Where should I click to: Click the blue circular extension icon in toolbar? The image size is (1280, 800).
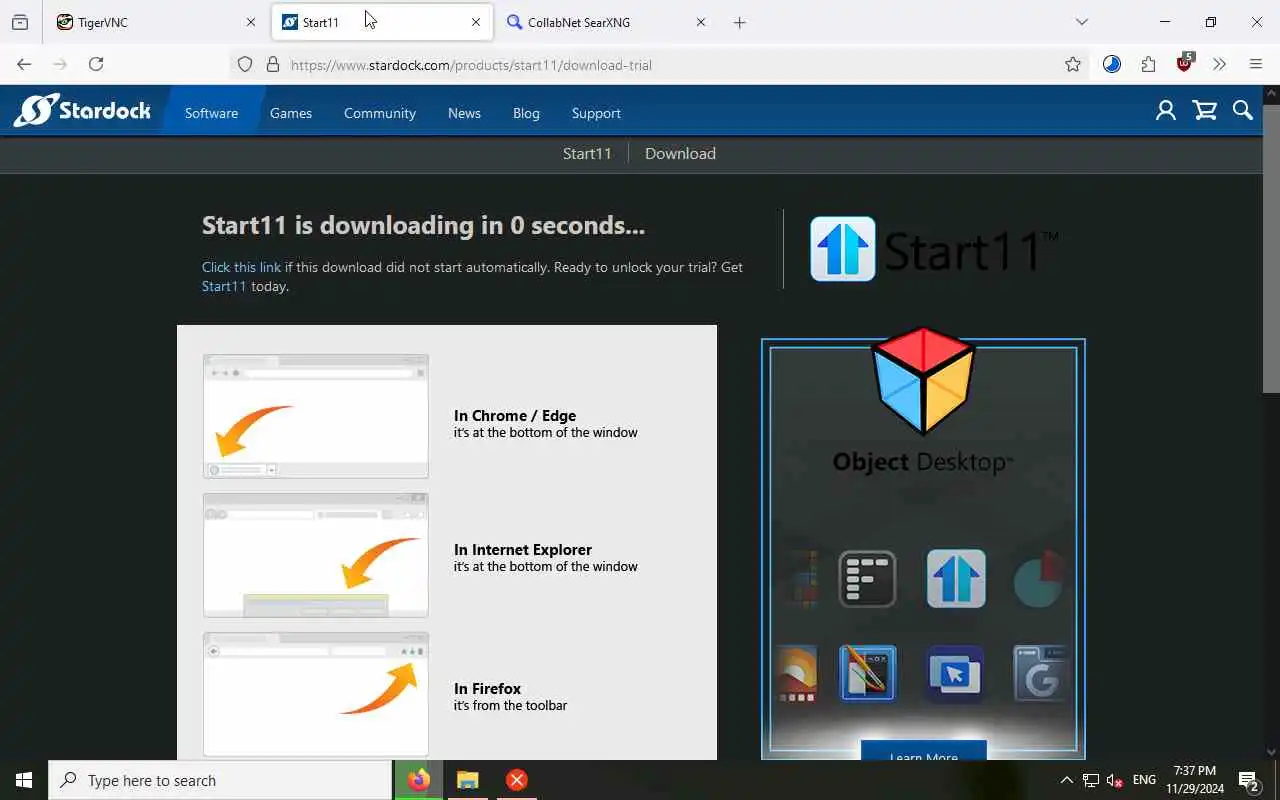[x=1112, y=64]
